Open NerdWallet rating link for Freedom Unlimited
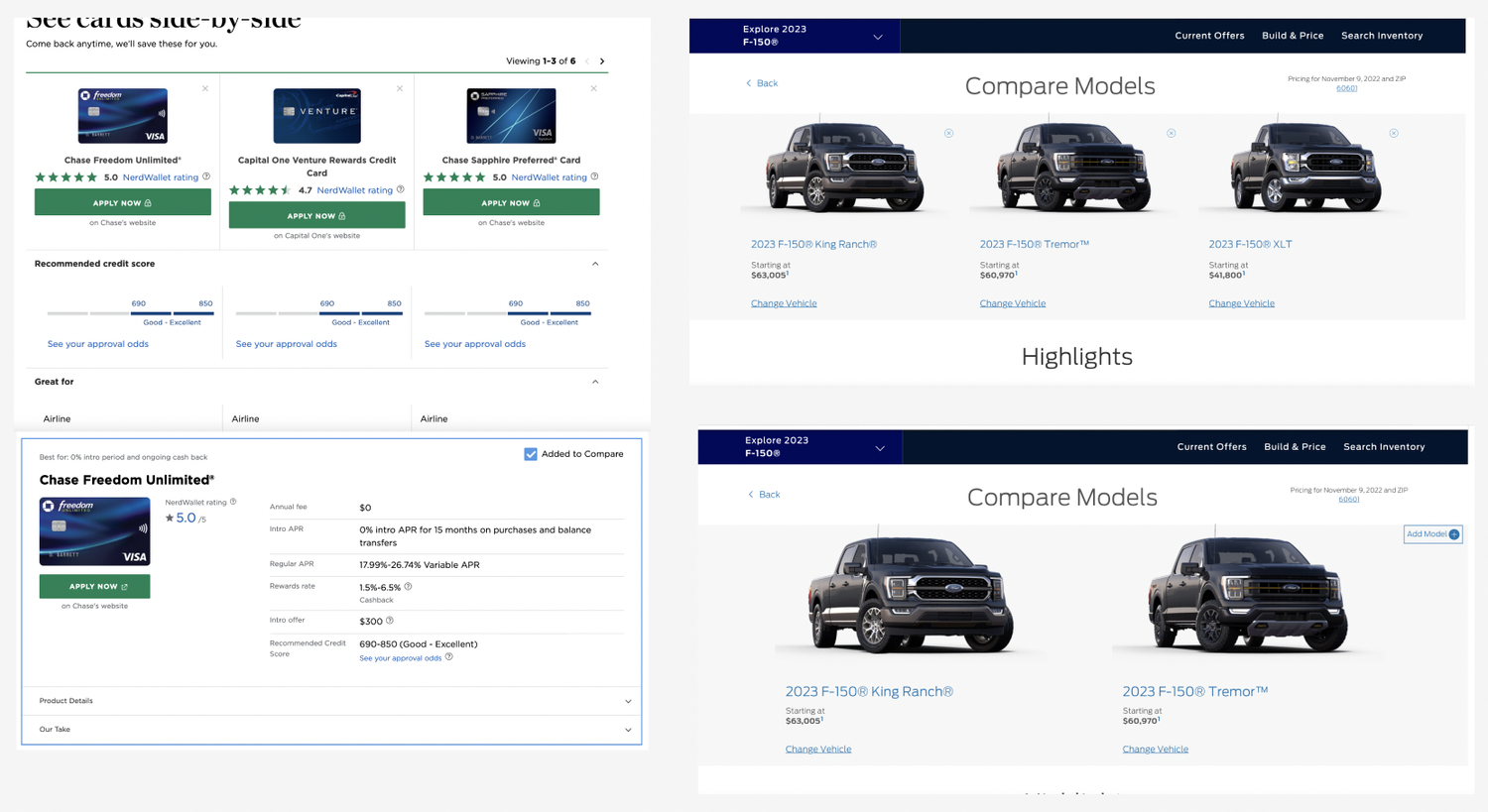Screen dimensions: 1488x812 point(161,177)
